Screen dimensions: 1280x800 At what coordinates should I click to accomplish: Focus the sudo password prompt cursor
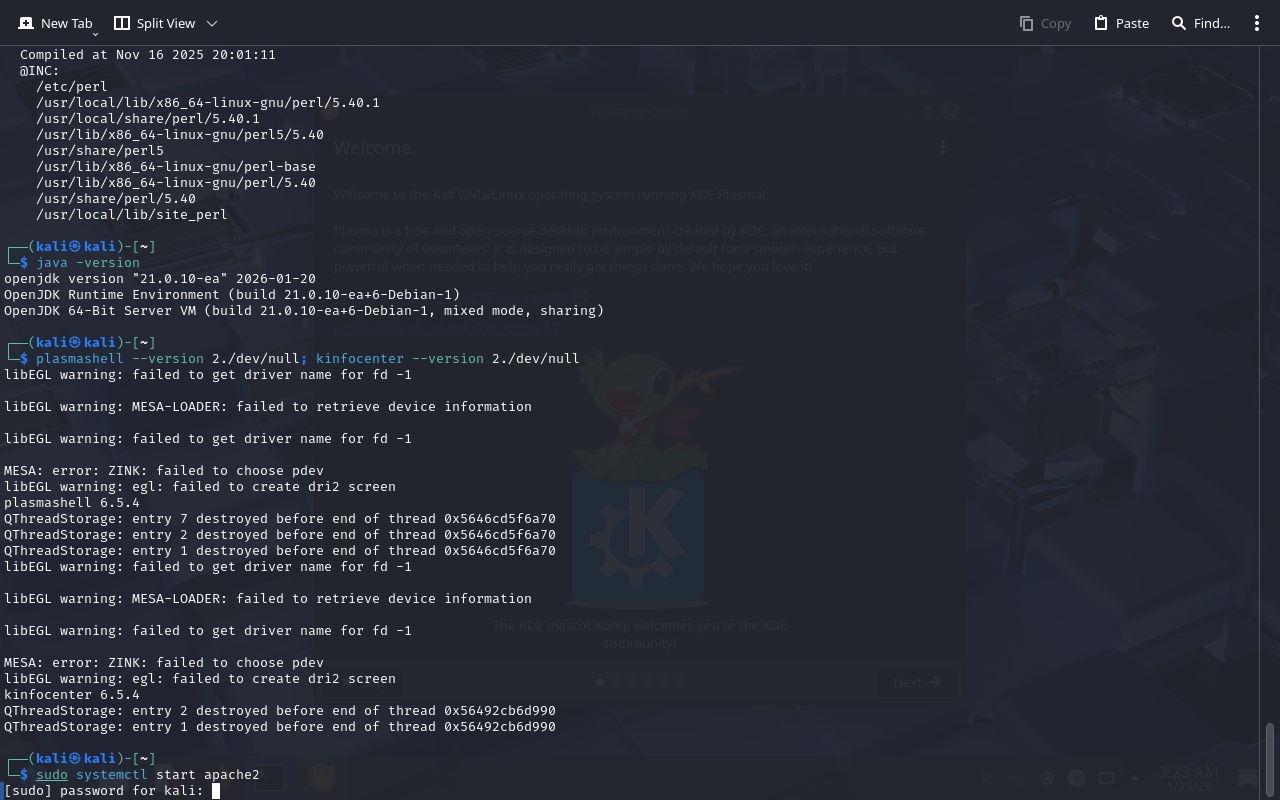tap(216, 791)
